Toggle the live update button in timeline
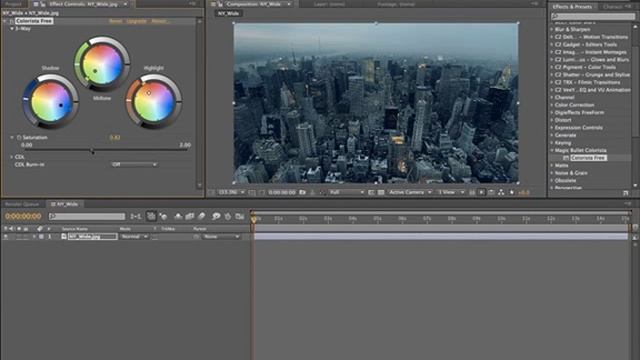The width and height of the screenshot is (640, 360). [151, 216]
